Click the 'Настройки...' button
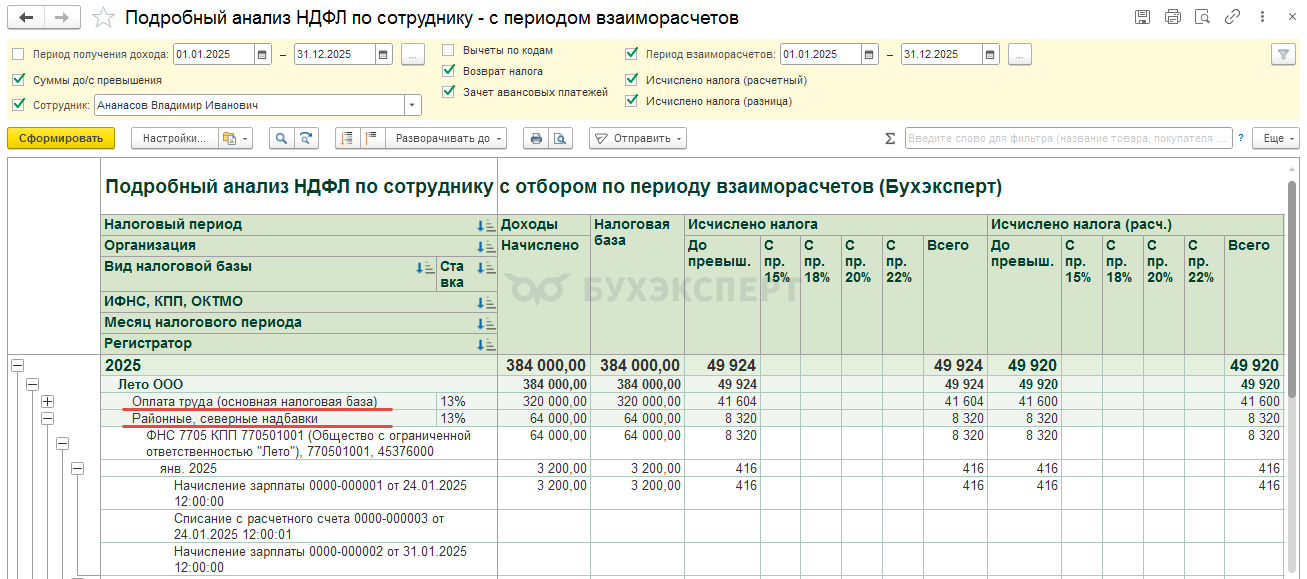Image resolution: width=1307 pixels, height=579 pixels. [174, 139]
